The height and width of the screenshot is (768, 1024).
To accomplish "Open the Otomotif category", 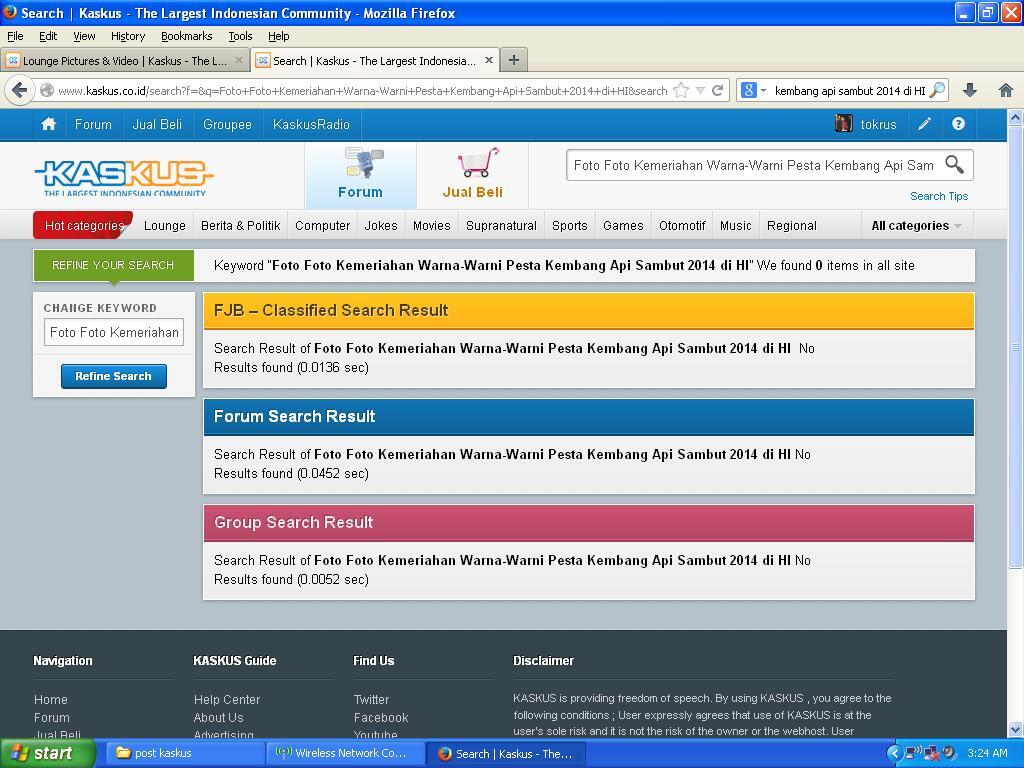I will 682,225.
